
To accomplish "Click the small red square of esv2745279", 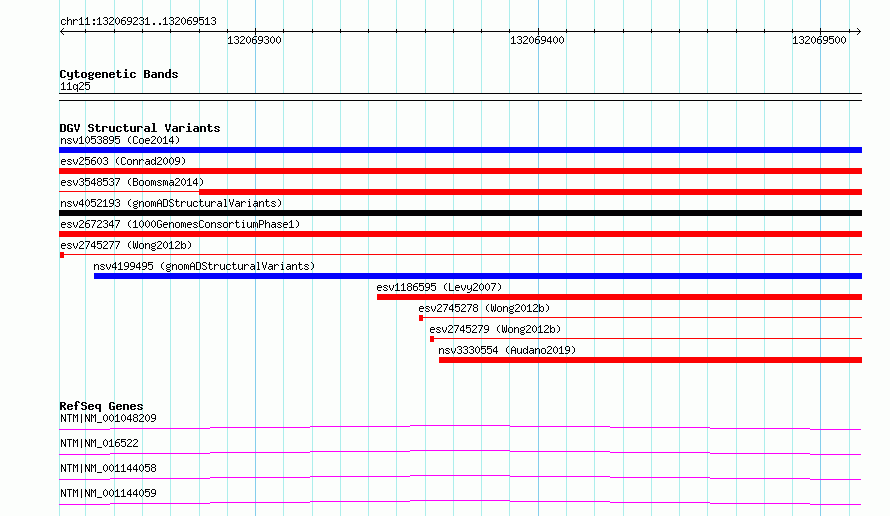I will [x=432, y=339].
